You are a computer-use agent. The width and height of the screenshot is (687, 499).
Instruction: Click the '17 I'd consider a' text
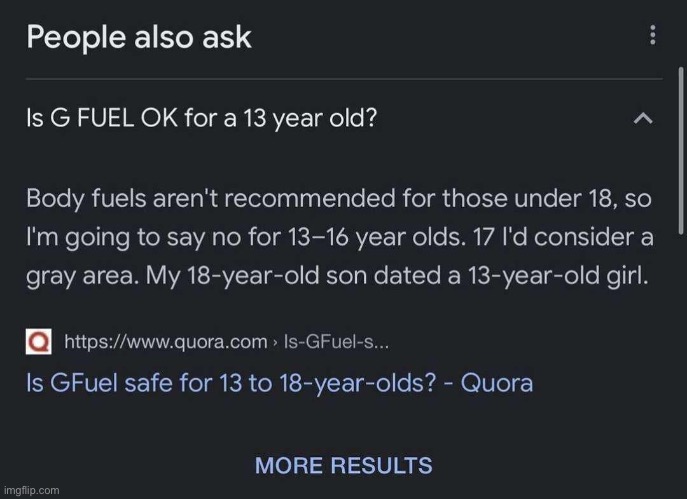(x=563, y=237)
